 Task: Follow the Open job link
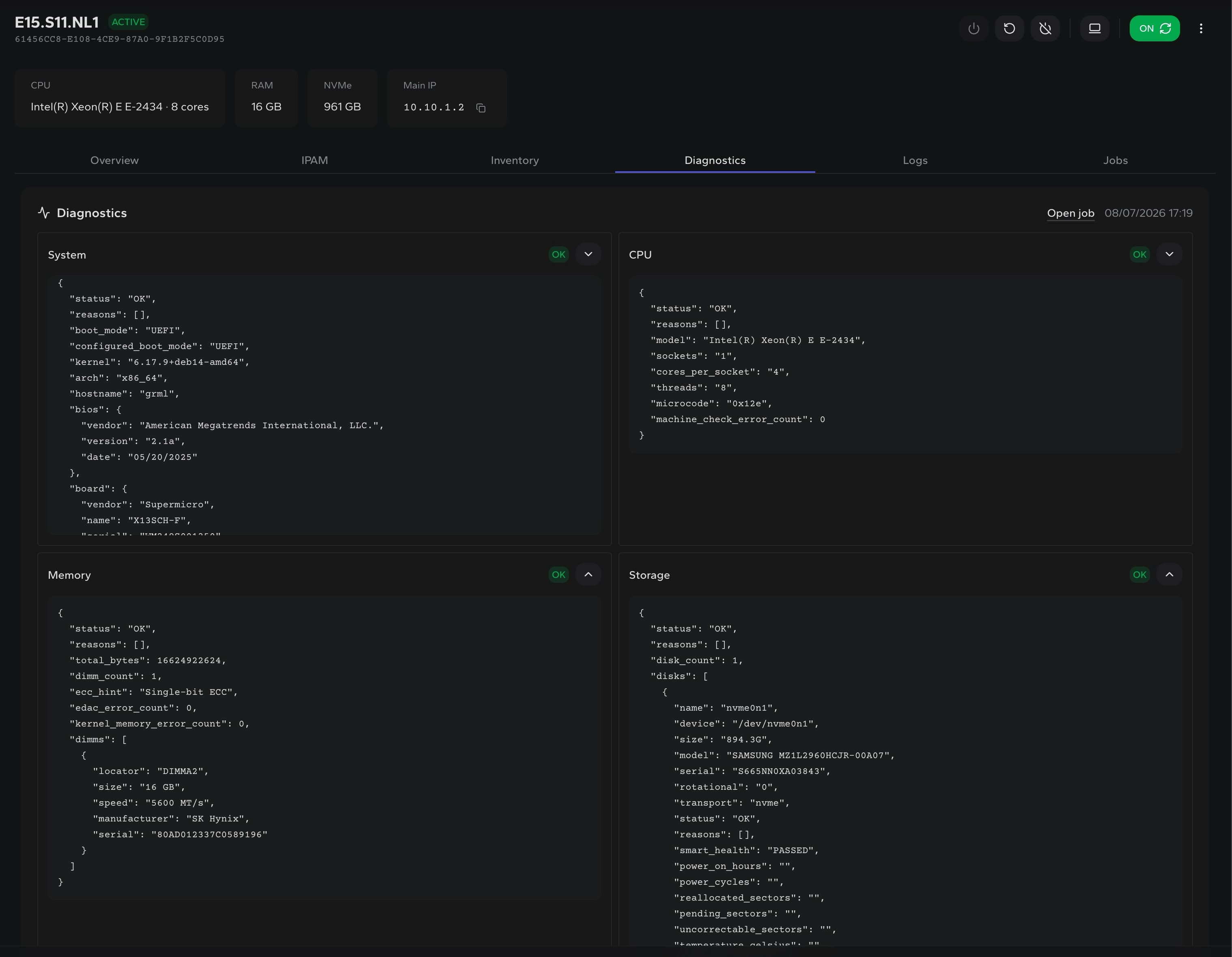click(1070, 213)
